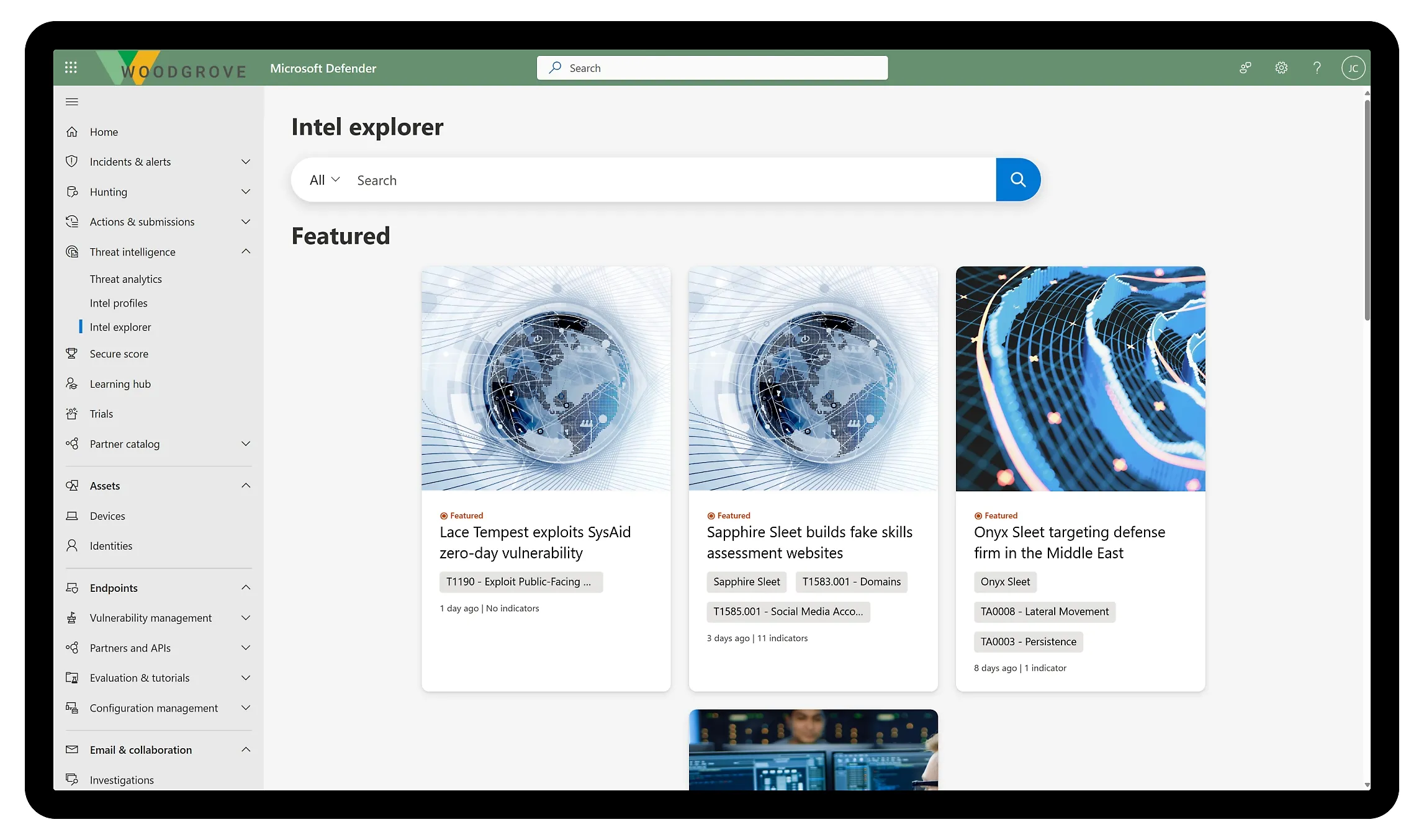
Task: Click the Secure score trophy icon
Action: (72, 354)
